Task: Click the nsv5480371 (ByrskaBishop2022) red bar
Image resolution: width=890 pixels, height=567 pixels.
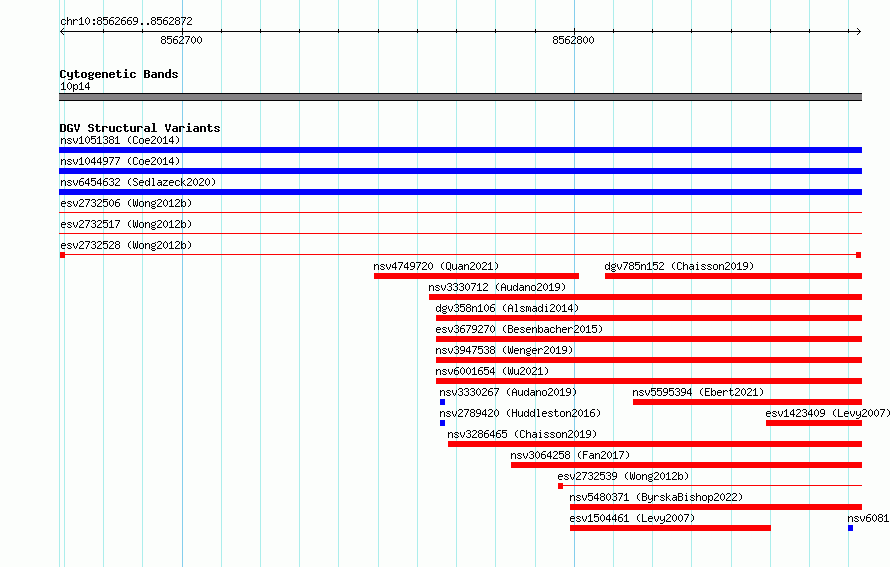Action: click(x=716, y=507)
